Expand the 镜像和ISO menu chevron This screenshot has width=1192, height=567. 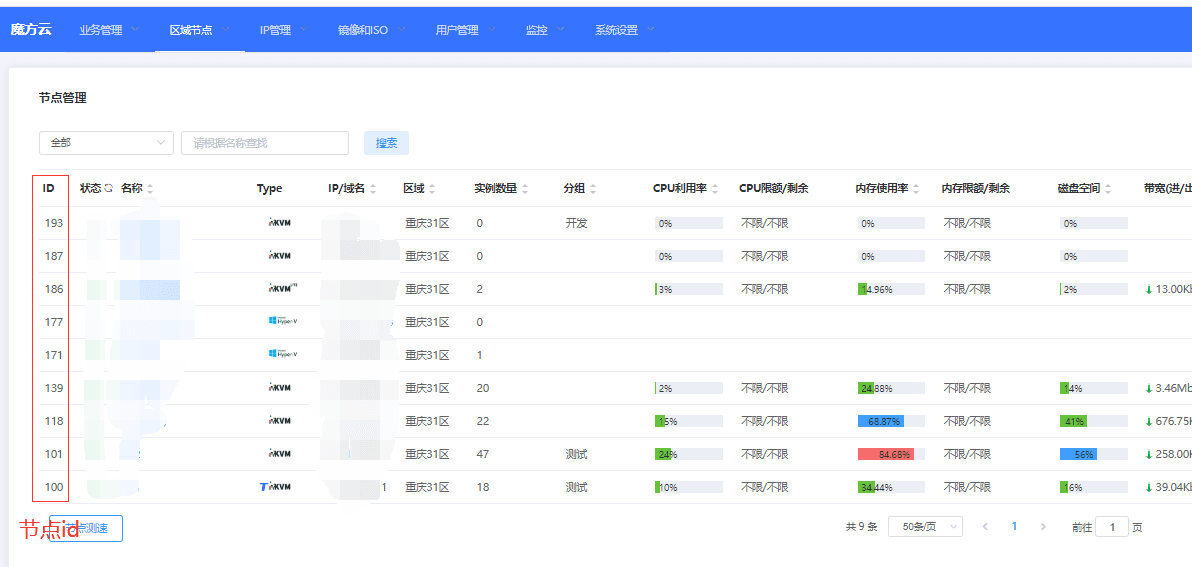(401, 30)
